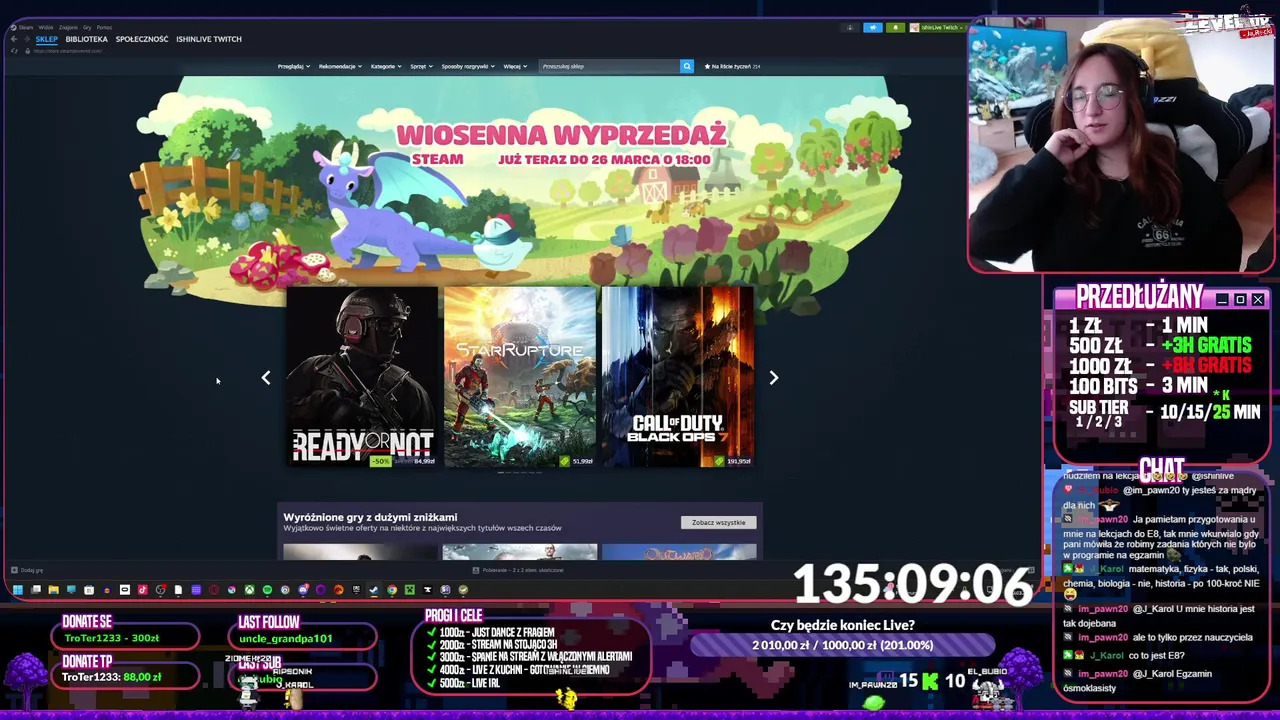Open the Gry menu
This screenshot has width=1280, height=720.
pyautogui.click(x=87, y=27)
